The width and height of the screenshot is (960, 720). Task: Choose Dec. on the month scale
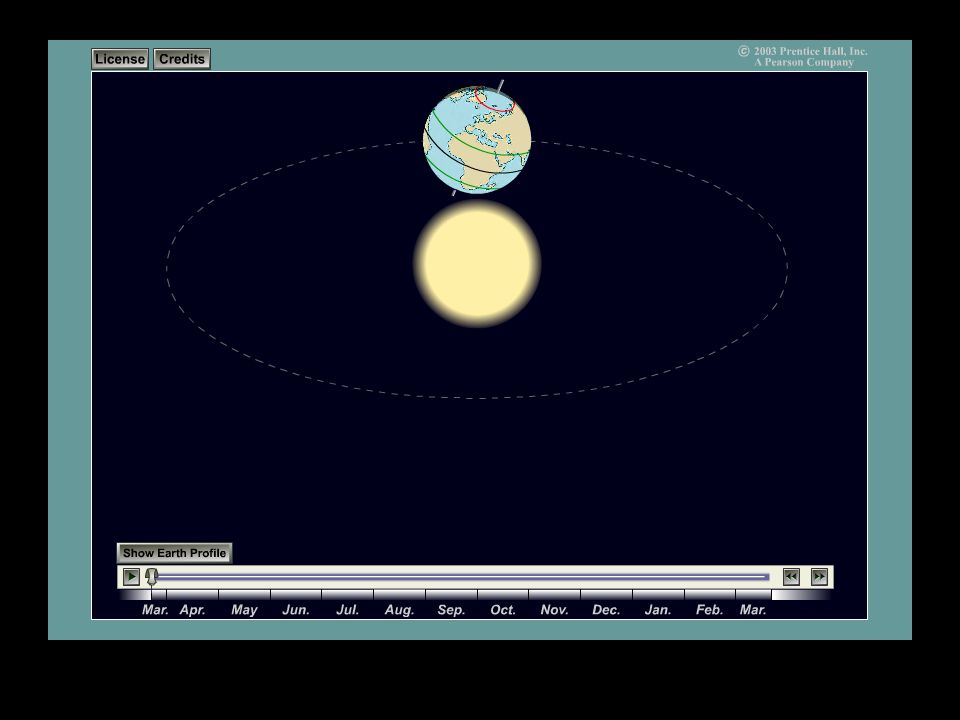click(x=606, y=610)
